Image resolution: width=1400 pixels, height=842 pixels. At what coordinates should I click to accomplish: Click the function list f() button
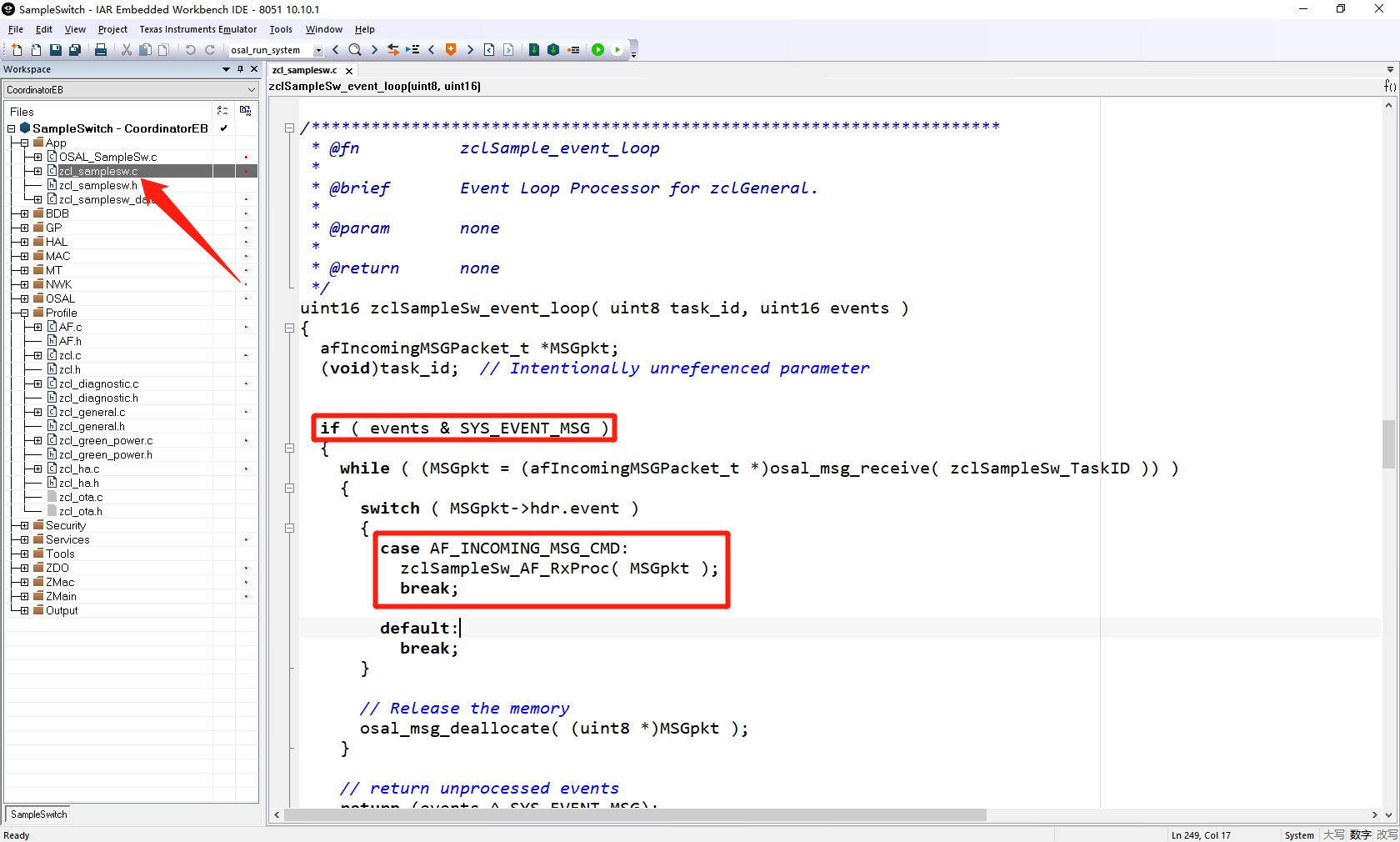pos(1390,86)
